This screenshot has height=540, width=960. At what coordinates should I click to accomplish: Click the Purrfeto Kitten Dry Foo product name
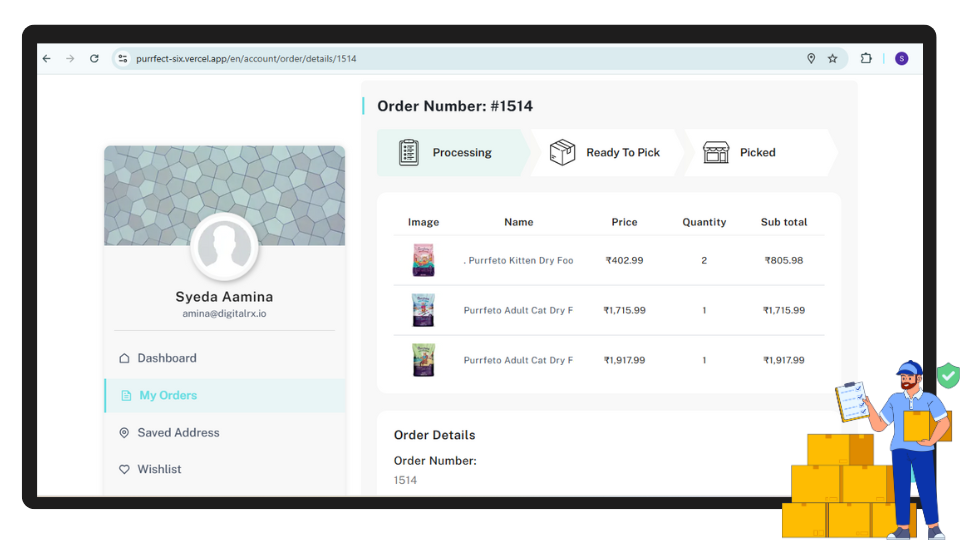[x=519, y=261]
